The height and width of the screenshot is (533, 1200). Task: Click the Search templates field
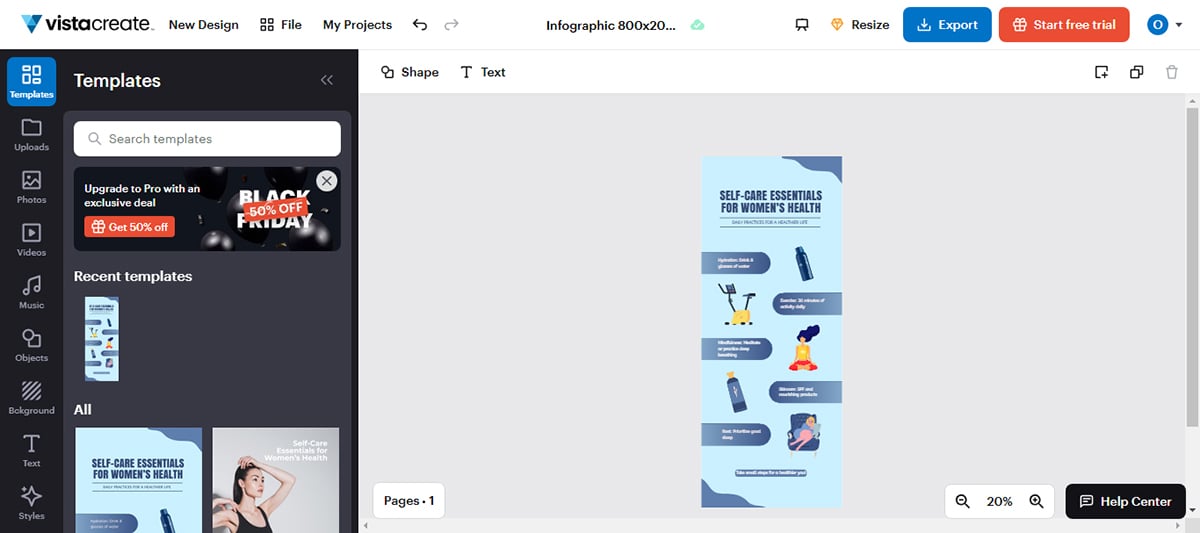coord(207,139)
